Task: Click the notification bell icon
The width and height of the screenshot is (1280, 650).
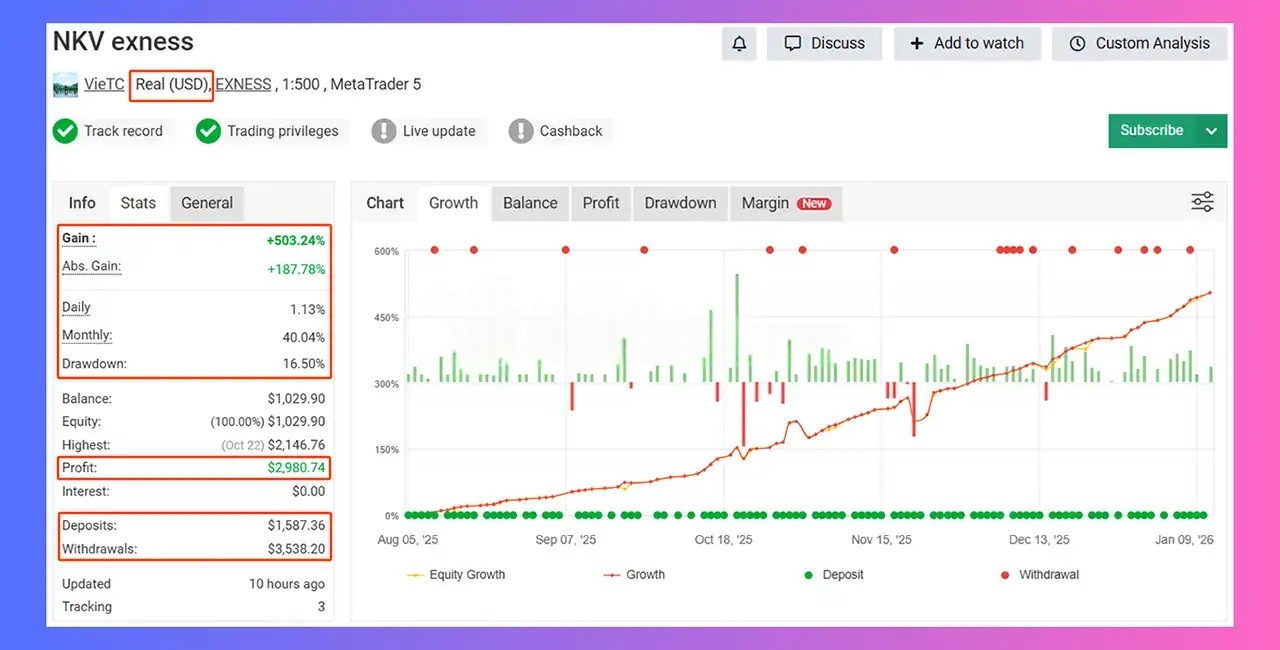Action: (739, 43)
